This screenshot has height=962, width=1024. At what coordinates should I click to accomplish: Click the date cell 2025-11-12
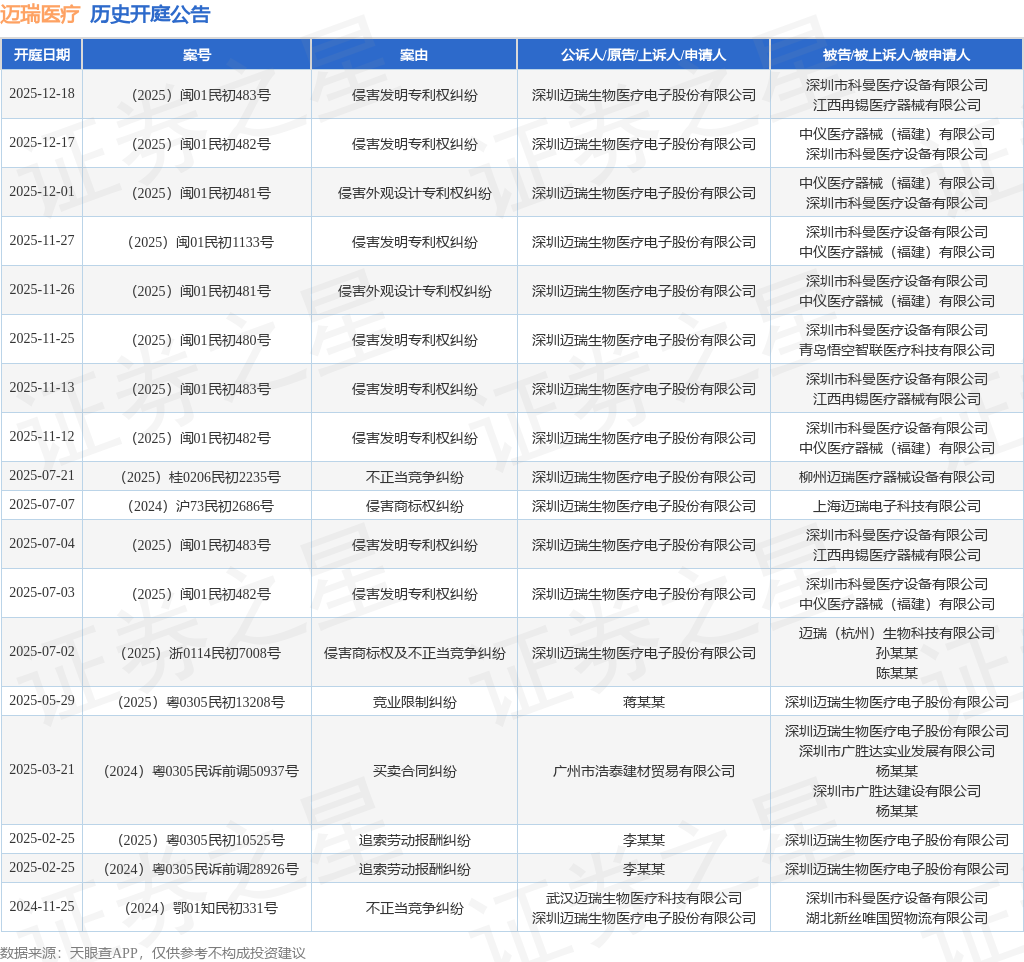[x=42, y=436]
